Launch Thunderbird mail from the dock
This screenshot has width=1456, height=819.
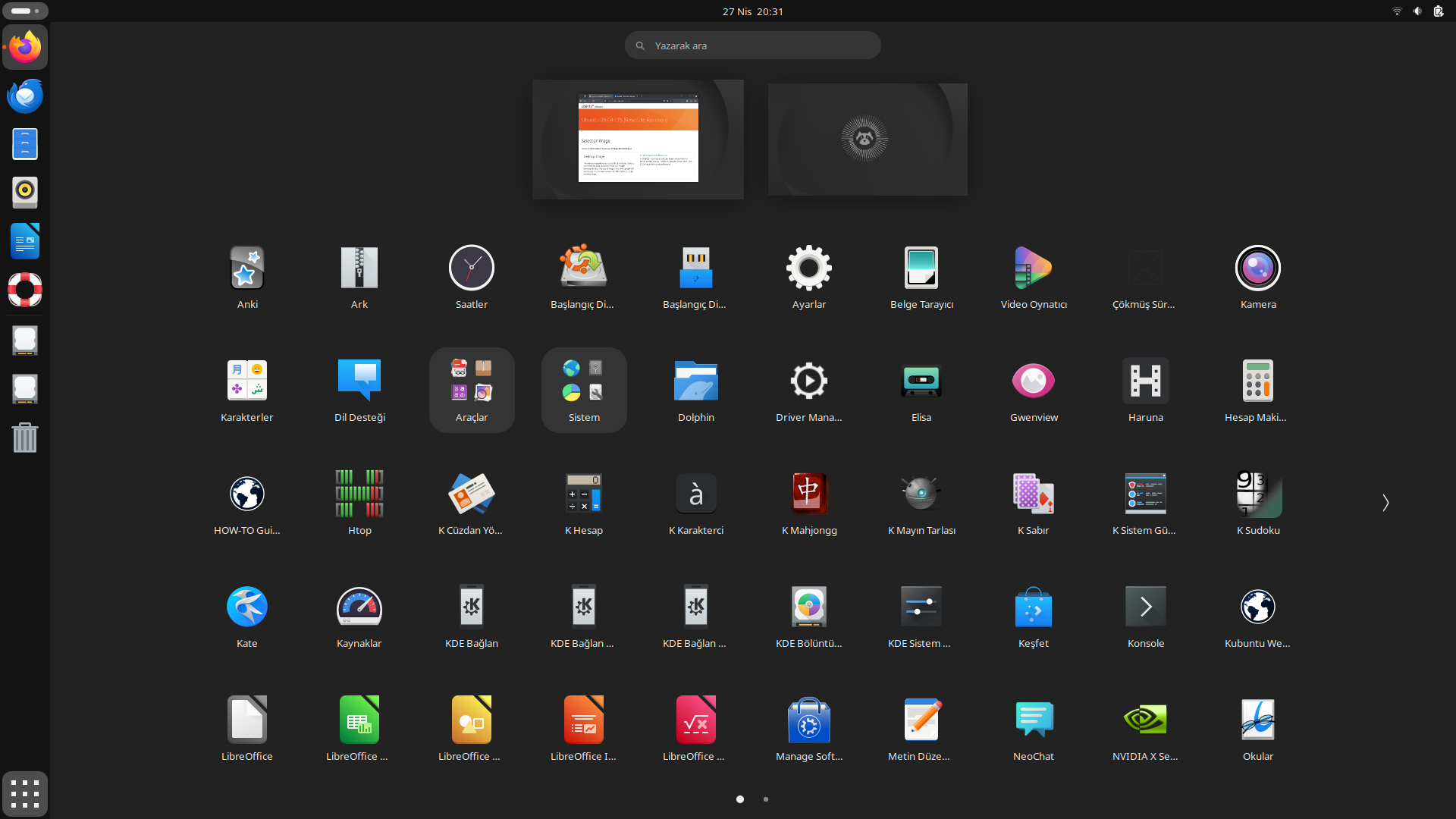click(25, 96)
